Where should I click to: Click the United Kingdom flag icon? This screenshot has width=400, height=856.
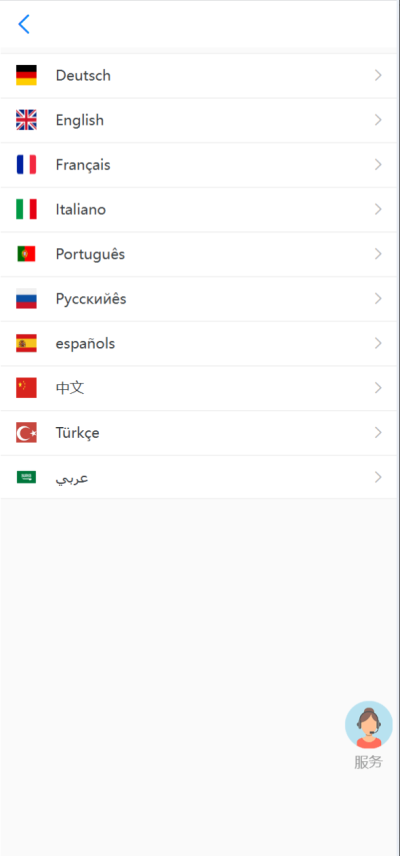[26, 120]
